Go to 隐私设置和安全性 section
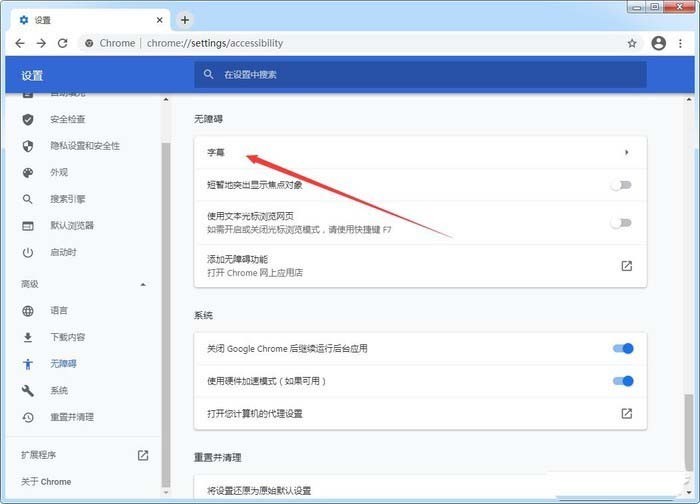This screenshot has width=700, height=504. pos(85,146)
